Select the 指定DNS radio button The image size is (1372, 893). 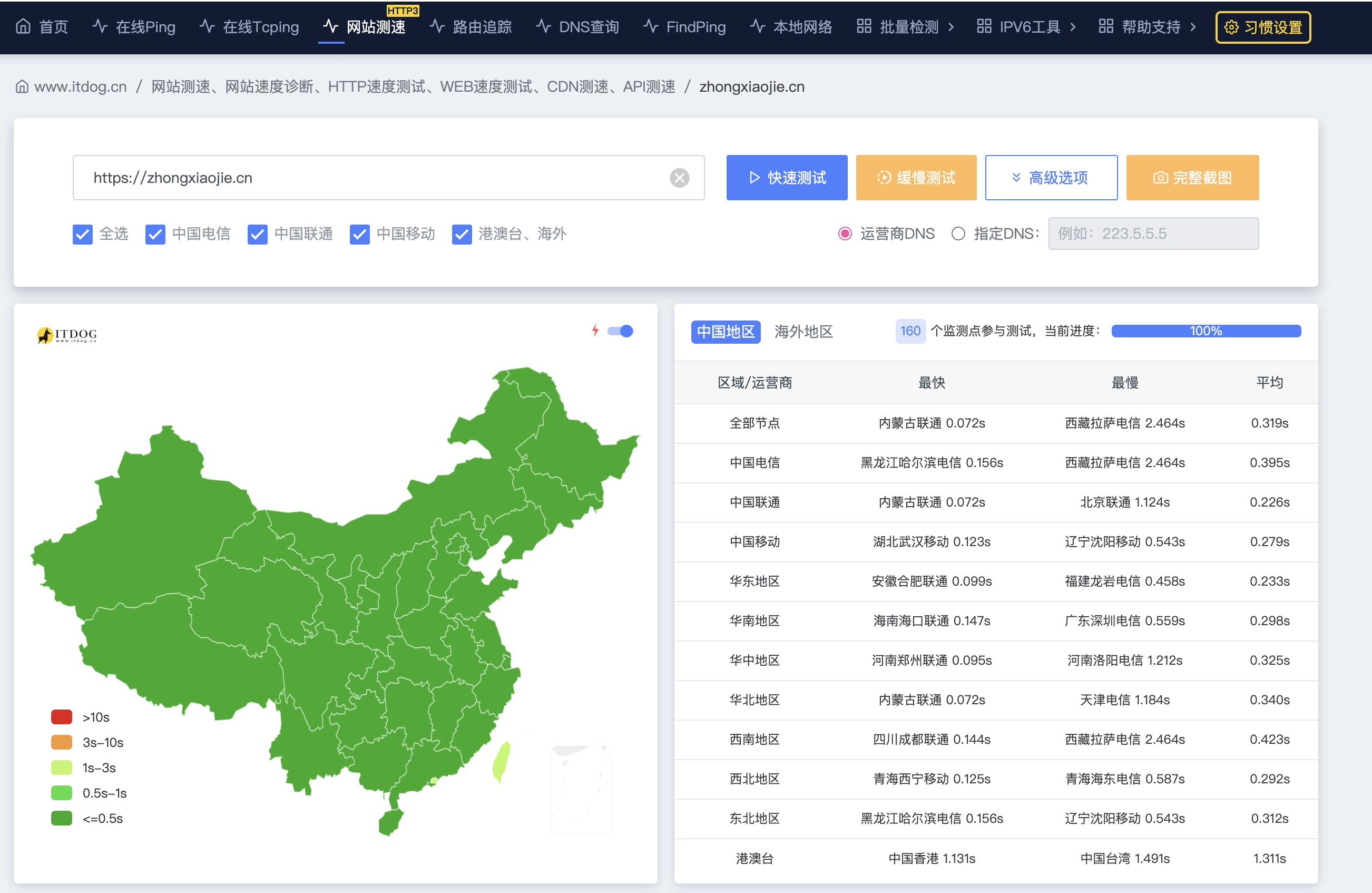coord(957,234)
